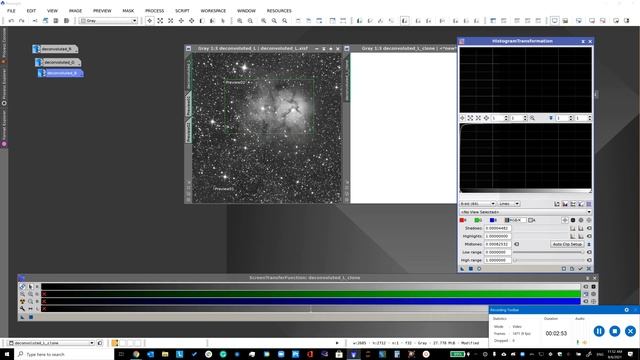The width and height of the screenshot is (640, 360).
Task: Click the taskbar search box
Action: [x=65, y=354]
